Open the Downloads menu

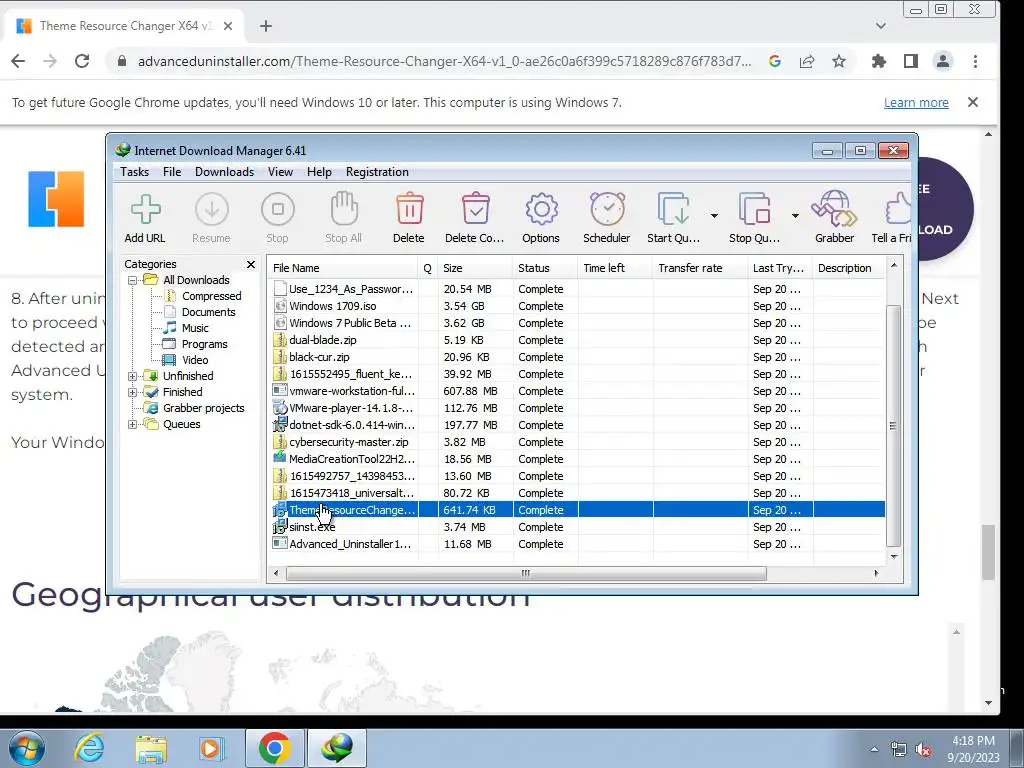point(224,172)
